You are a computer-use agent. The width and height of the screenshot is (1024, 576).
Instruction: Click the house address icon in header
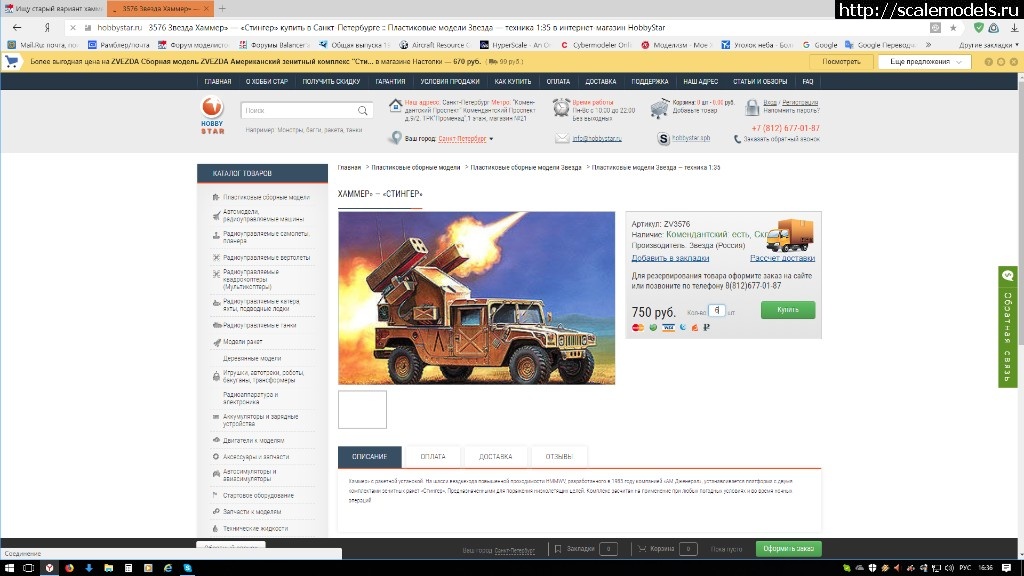(395, 105)
